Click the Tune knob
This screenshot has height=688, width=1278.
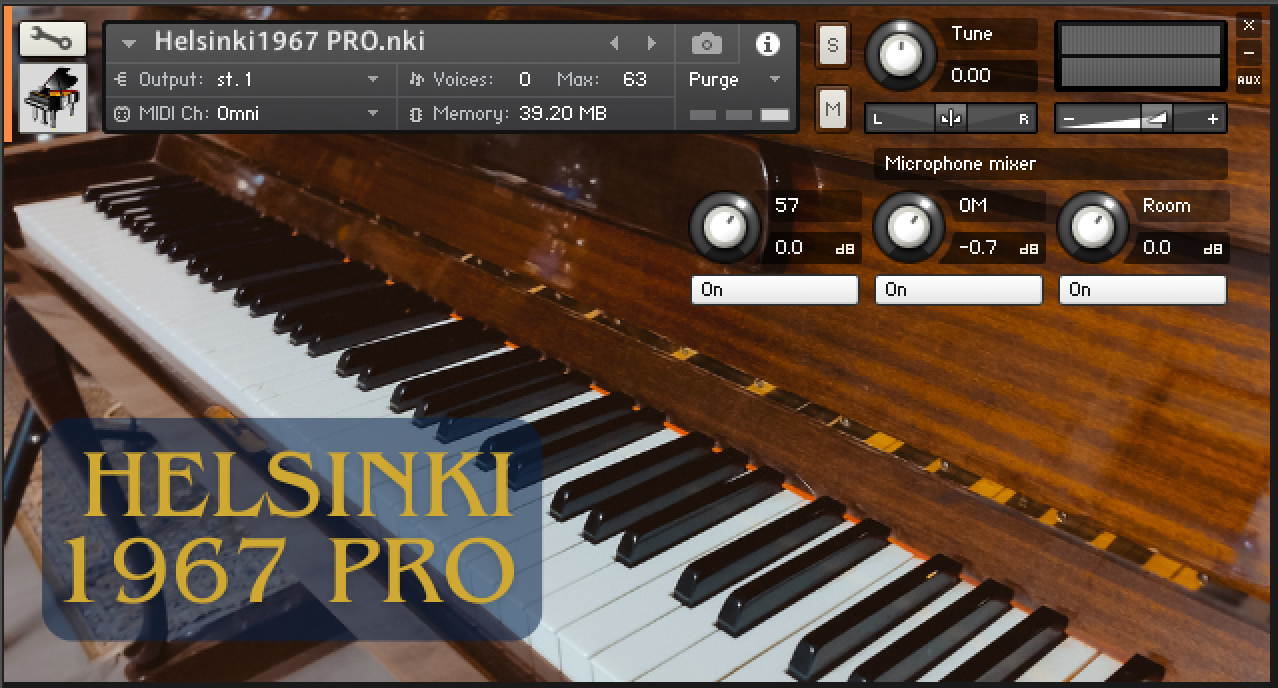900,55
